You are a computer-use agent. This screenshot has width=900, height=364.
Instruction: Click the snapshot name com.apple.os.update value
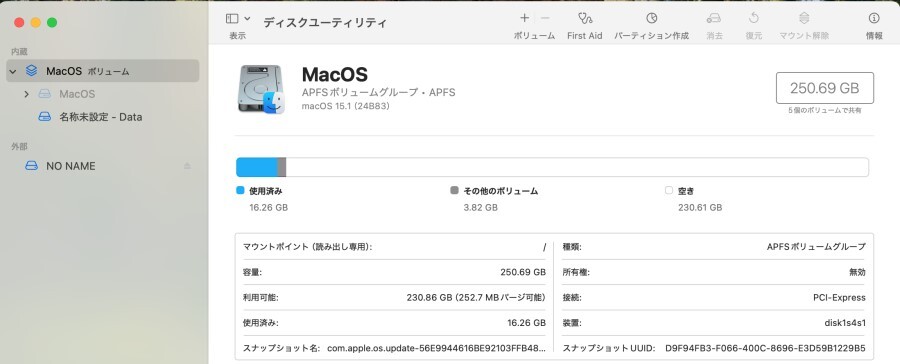(436, 348)
